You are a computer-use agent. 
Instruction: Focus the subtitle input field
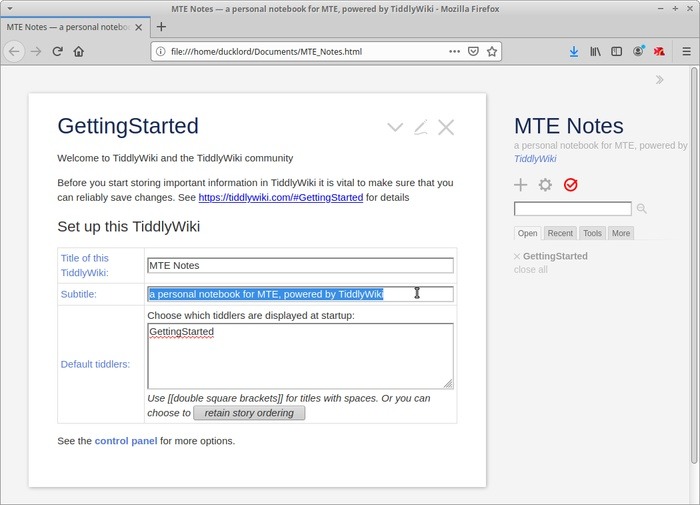coord(300,294)
